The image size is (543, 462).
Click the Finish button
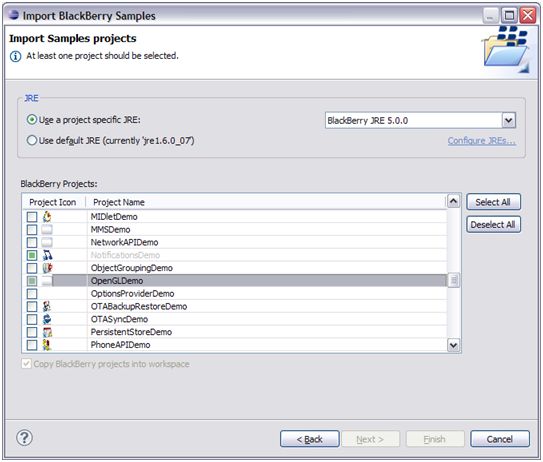[435, 439]
